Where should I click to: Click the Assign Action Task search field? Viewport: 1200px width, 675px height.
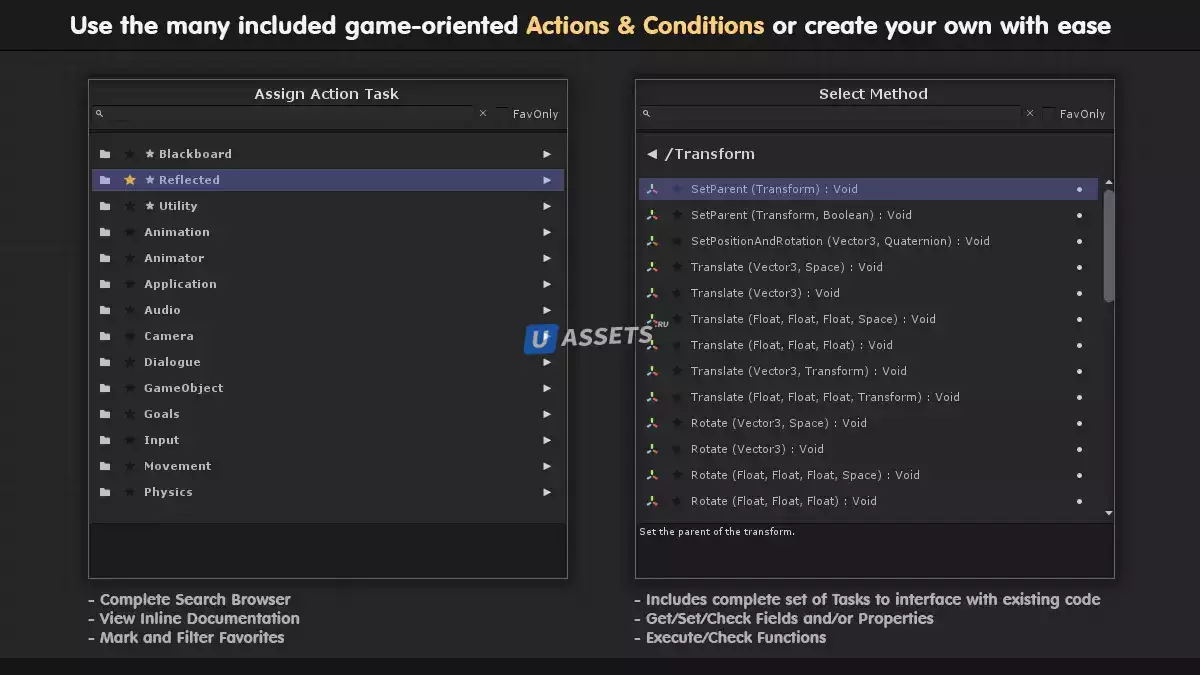tap(290, 114)
